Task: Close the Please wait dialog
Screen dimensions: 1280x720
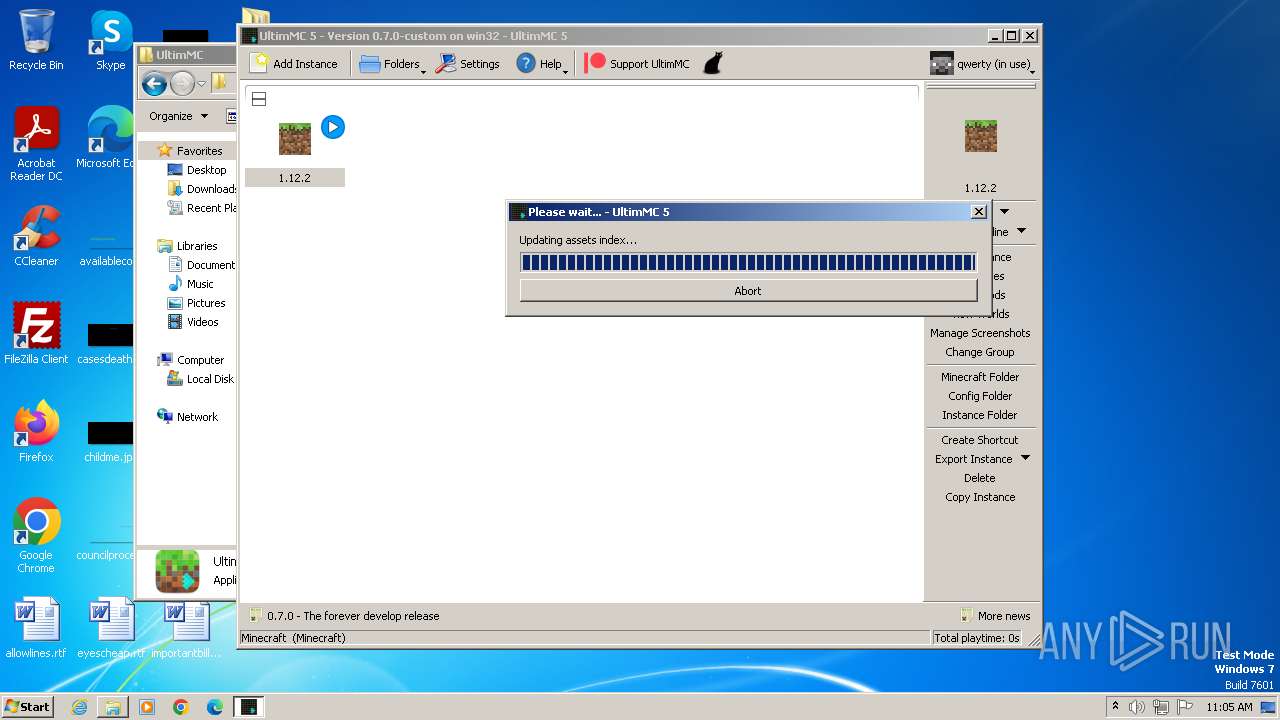Action: tap(978, 212)
